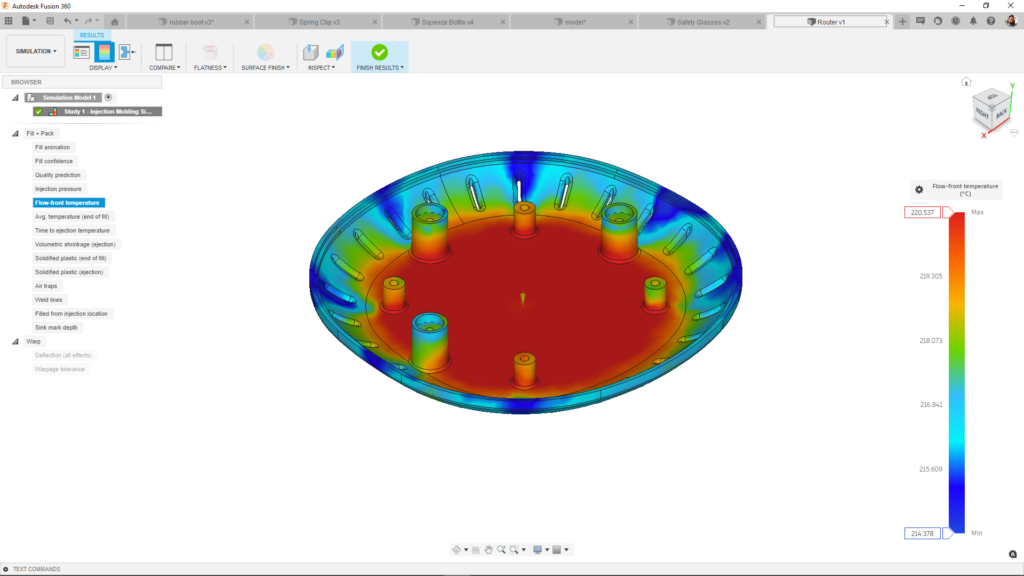Click the legend settings gear icon
Screen dimensions: 1024x576
click(x=919, y=189)
